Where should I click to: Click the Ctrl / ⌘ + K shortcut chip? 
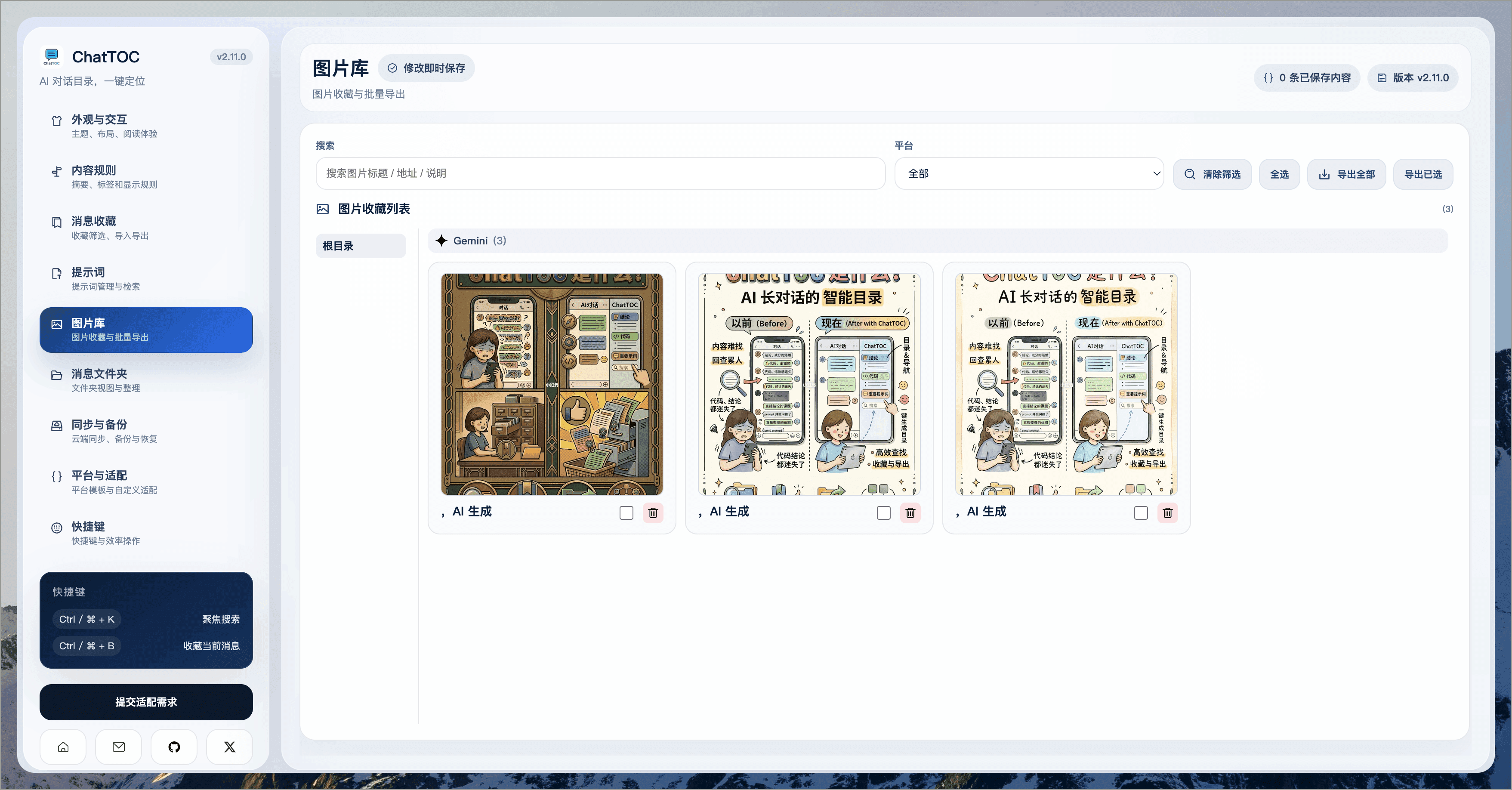click(x=87, y=619)
